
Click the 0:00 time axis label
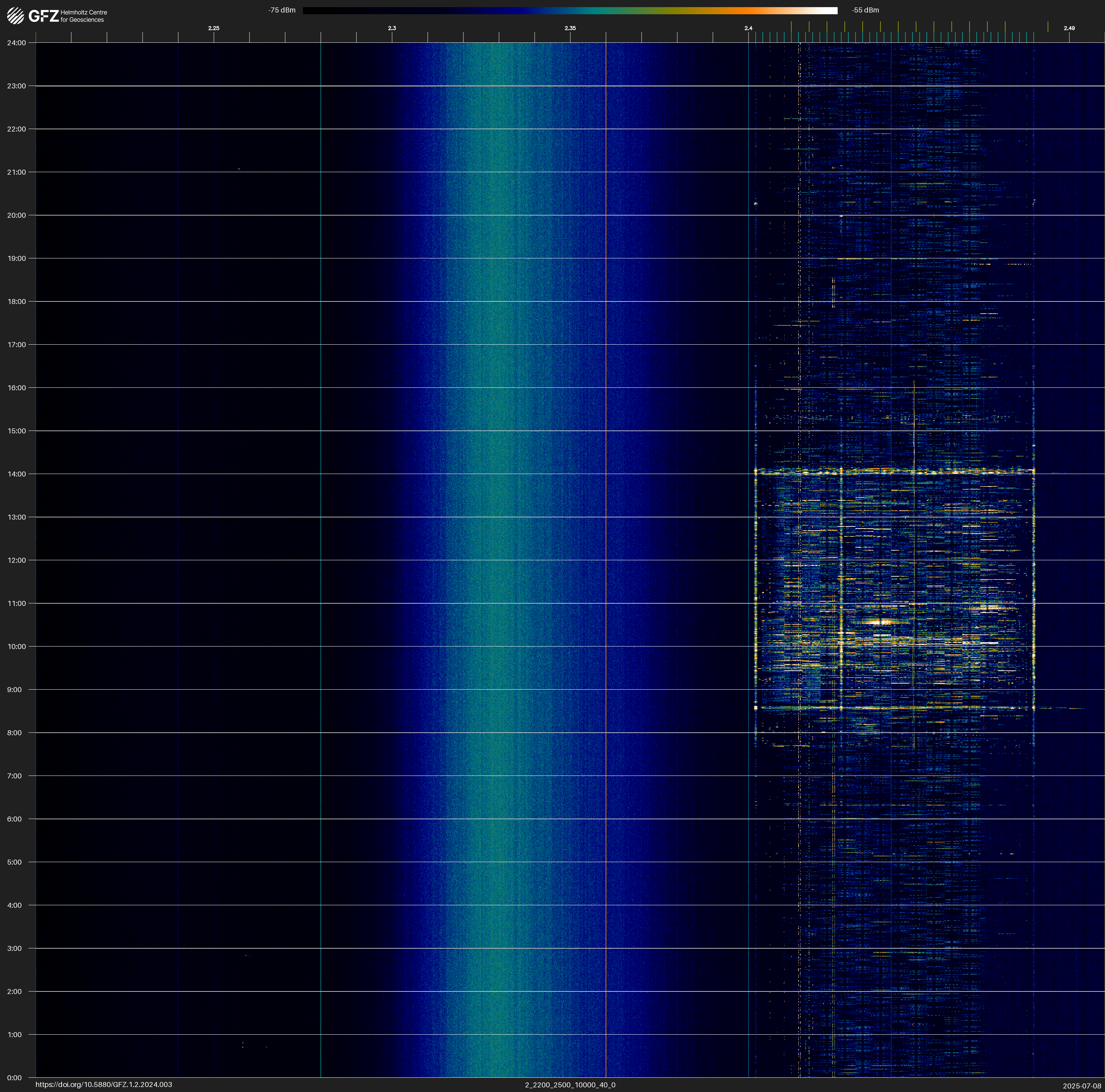click(14, 1078)
